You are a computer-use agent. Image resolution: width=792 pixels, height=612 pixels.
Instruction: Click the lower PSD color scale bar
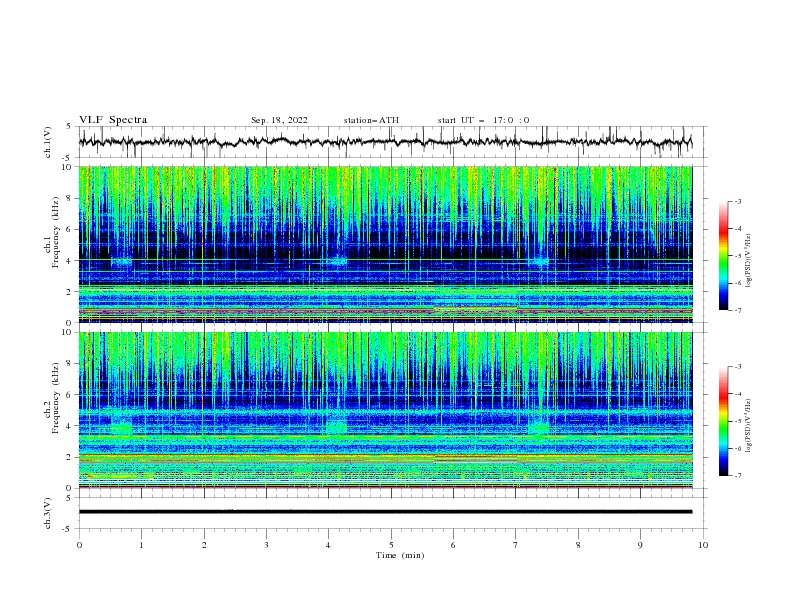(x=724, y=421)
